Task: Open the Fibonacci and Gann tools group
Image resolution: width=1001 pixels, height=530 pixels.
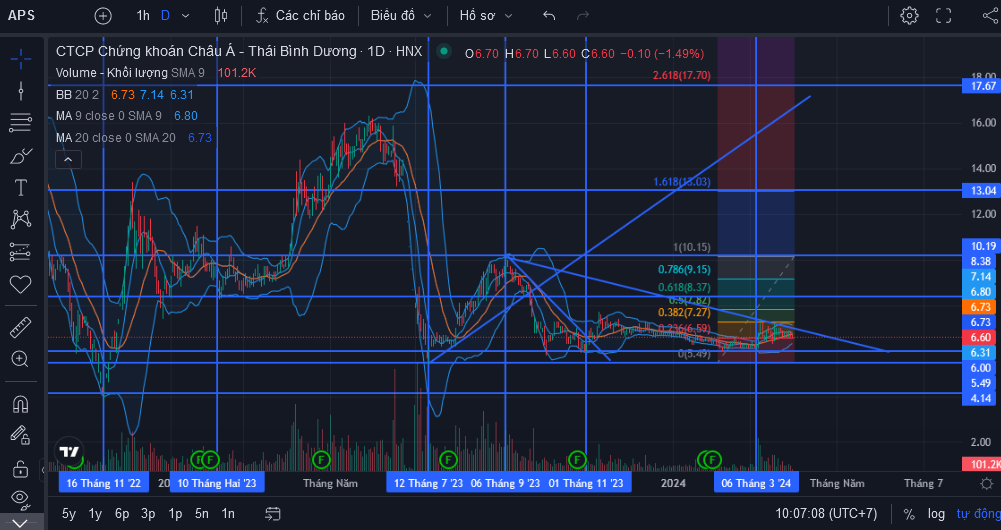Action: click(x=20, y=123)
